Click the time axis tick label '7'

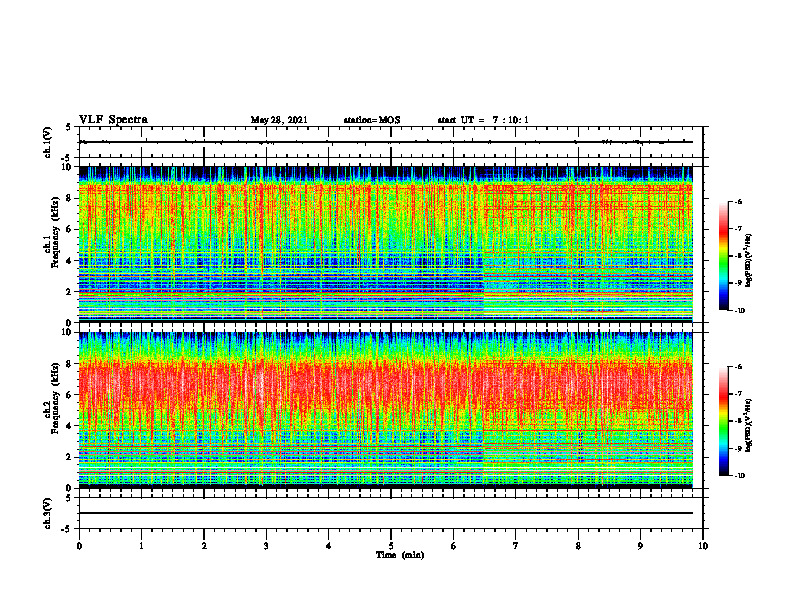(516, 546)
